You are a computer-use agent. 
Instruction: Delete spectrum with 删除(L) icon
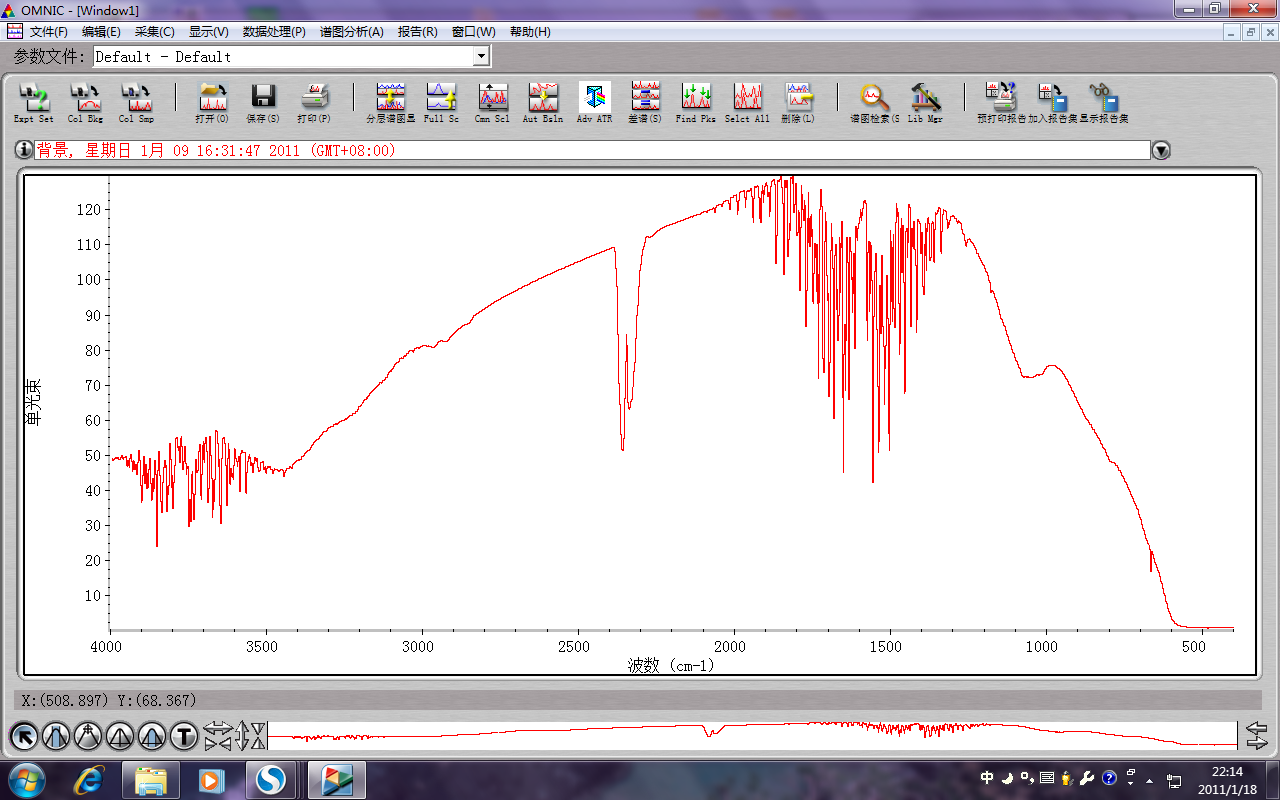click(x=798, y=103)
